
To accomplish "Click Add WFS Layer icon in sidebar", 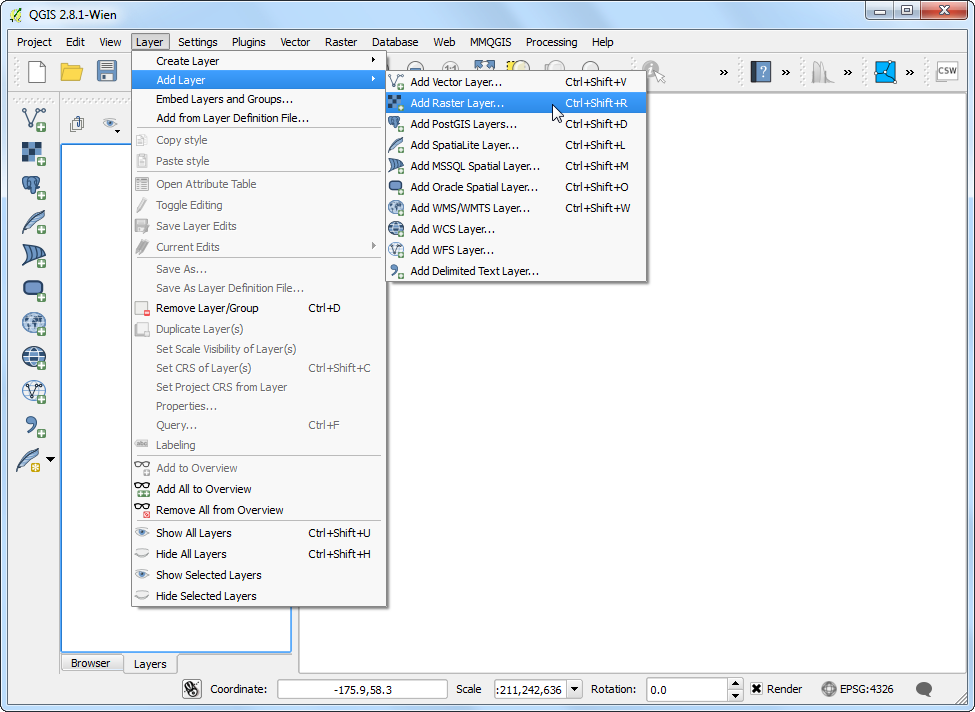I will click(34, 392).
